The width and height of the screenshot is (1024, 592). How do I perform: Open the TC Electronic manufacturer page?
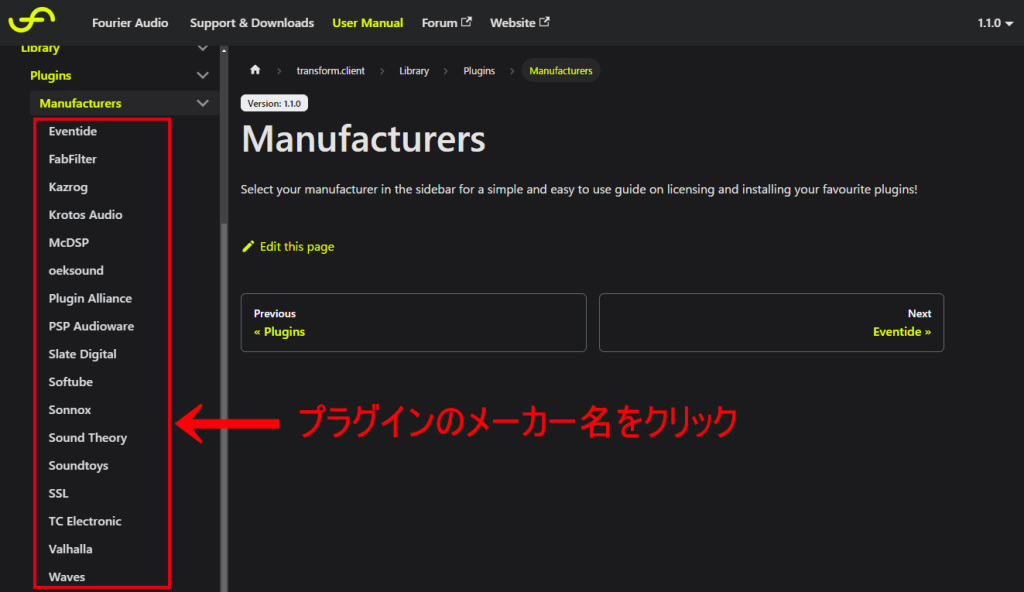pyautogui.click(x=85, y=521)
